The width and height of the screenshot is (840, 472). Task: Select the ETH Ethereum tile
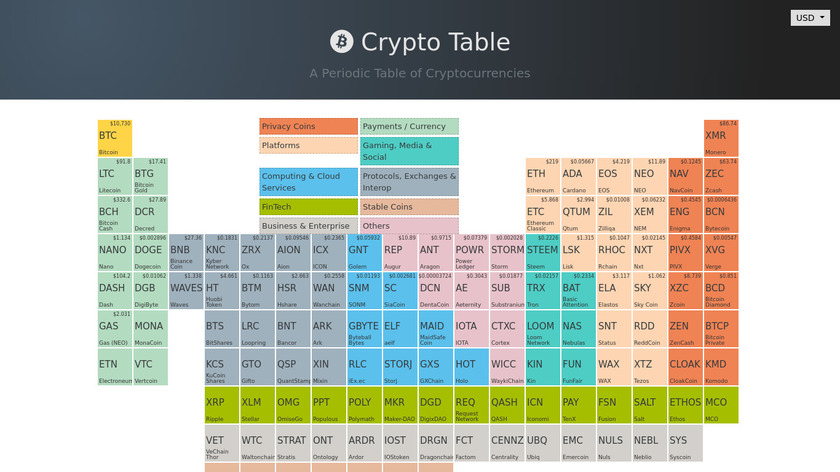pos(543,176)
